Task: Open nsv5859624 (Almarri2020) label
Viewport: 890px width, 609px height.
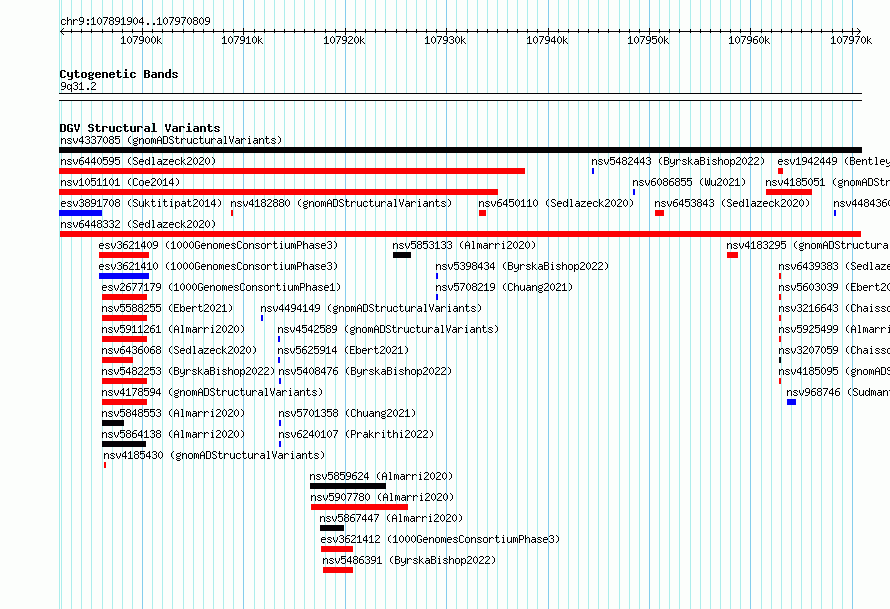Action: (x=381, y=476)
